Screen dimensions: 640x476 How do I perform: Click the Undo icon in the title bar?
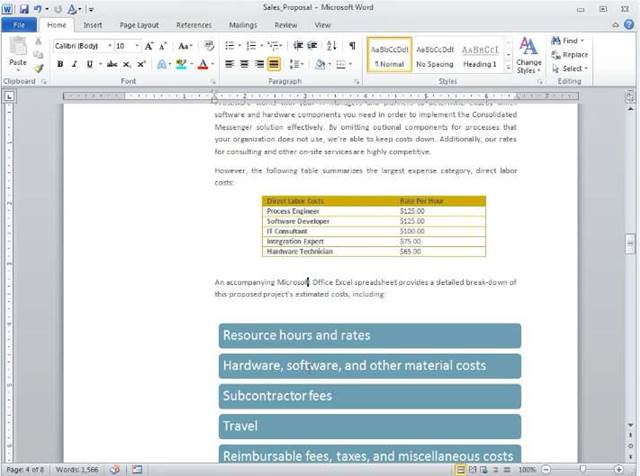point(38,9)
